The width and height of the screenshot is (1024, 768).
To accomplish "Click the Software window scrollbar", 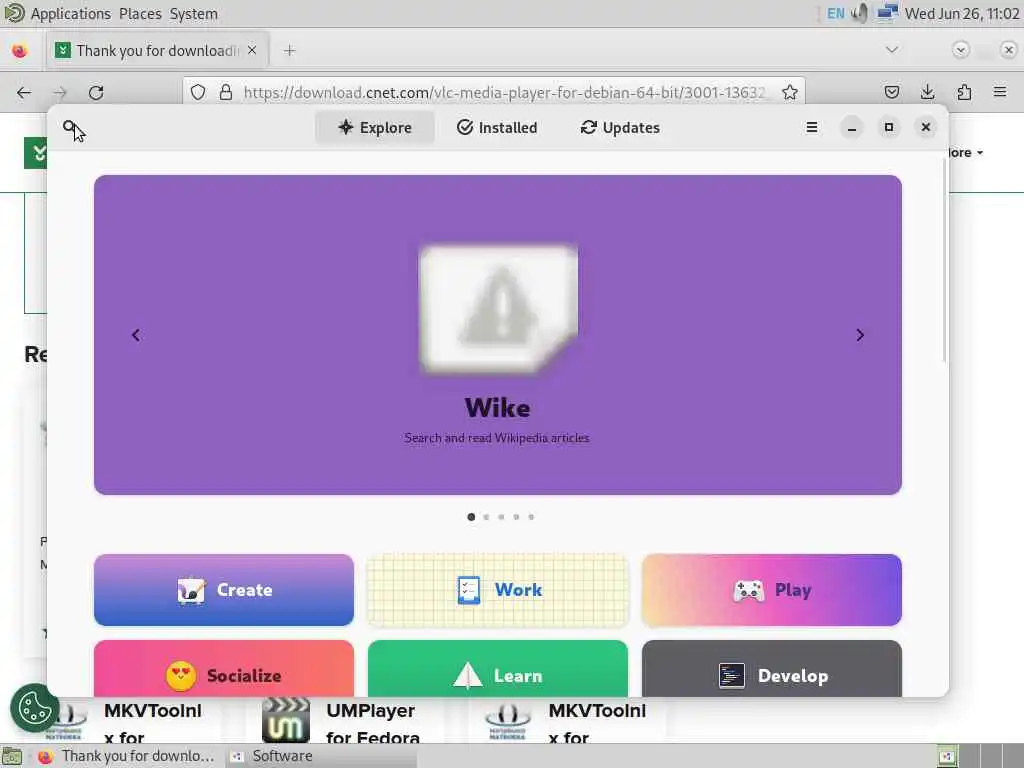I will pos(944,258).
